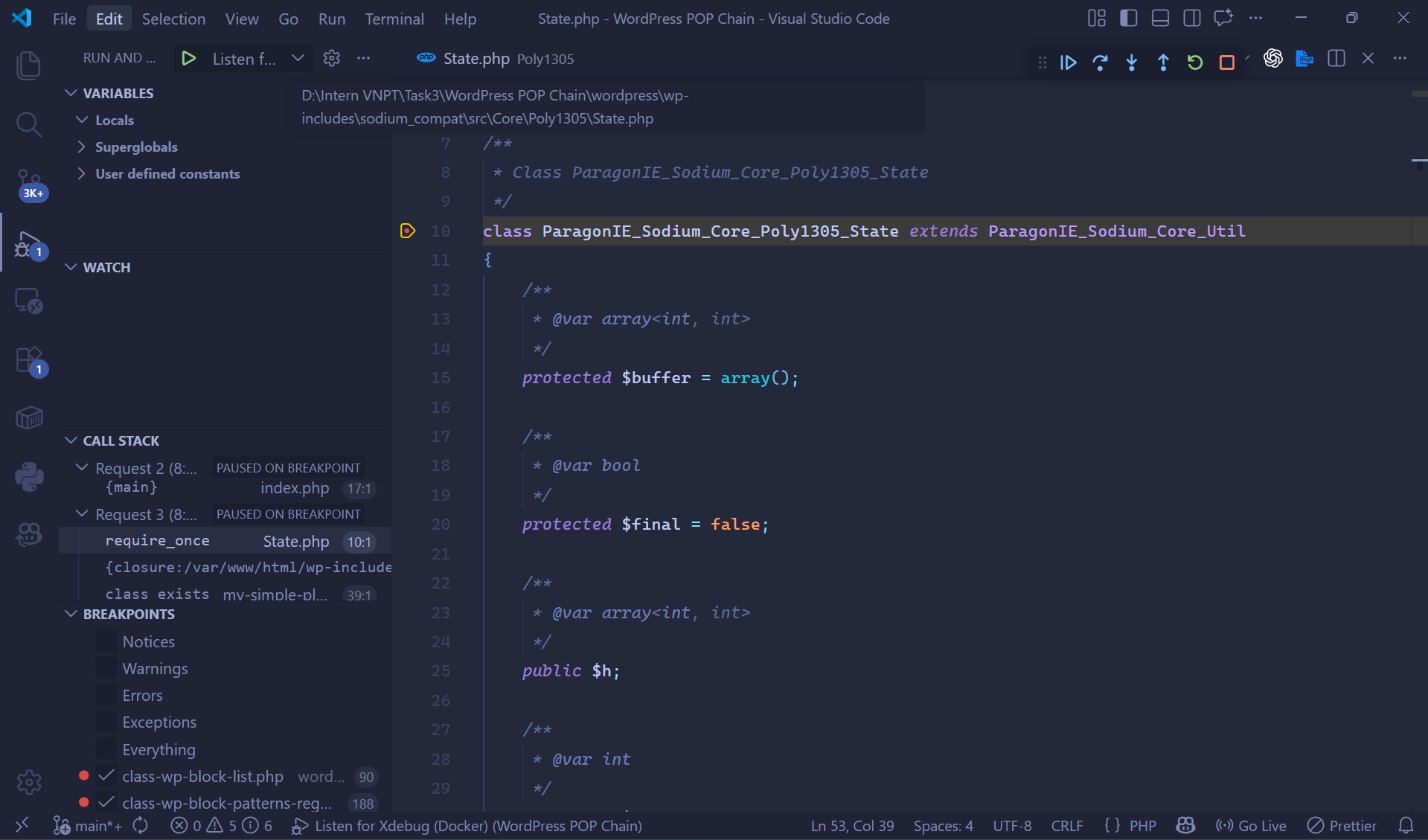Toggle the primary side bar

pos(1129,18)
